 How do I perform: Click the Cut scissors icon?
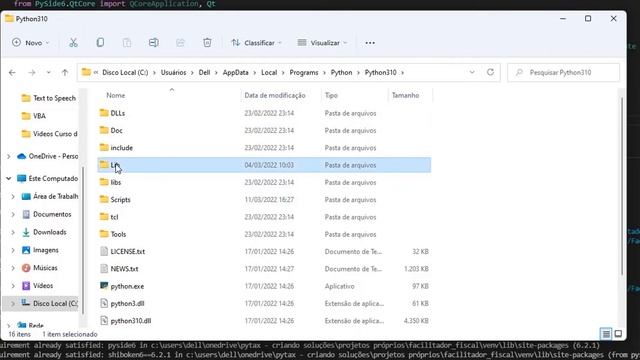[x=73, y=42]
